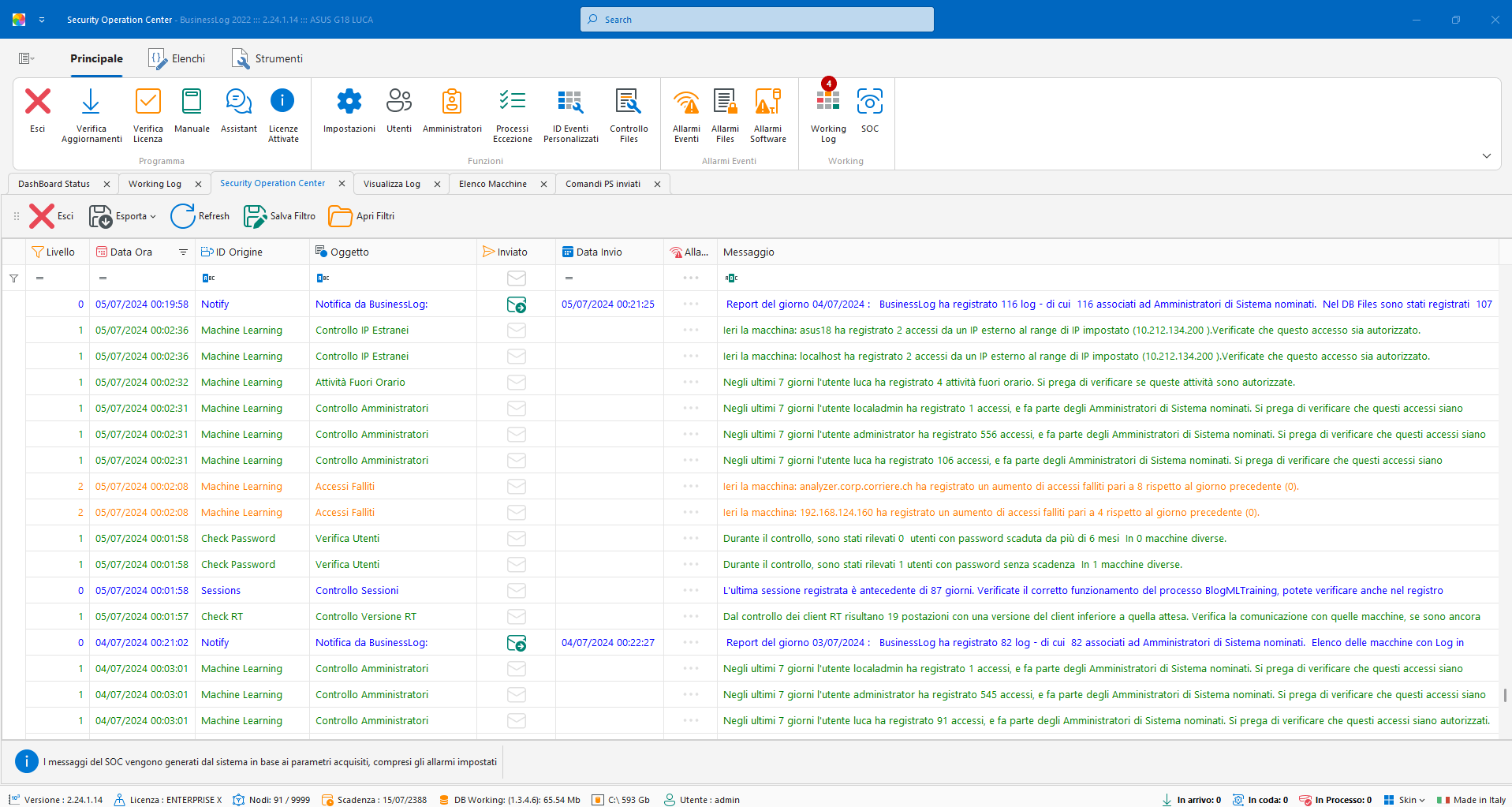Click the application logo icon
The height and width of the screenshot is (807, 1512).
[19, 20]
